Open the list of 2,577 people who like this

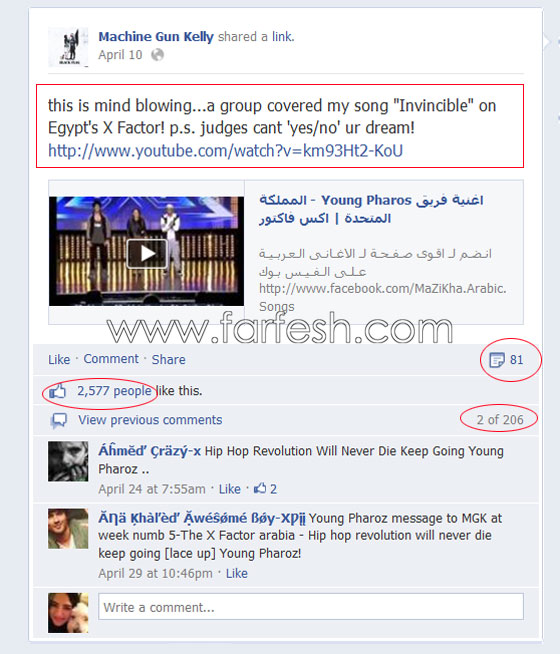[114, 391]
